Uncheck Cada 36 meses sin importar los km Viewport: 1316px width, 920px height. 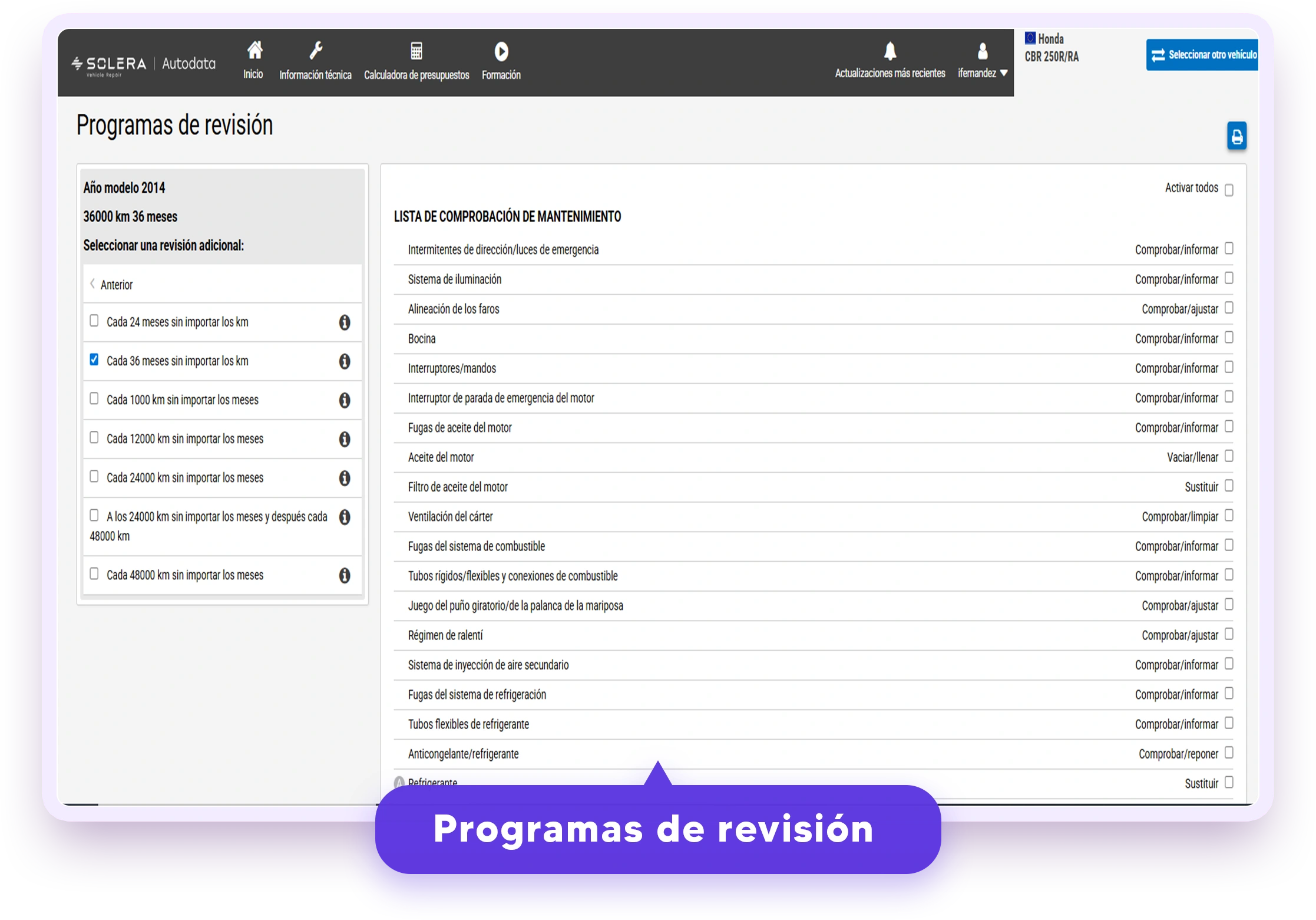click(94, 360)
